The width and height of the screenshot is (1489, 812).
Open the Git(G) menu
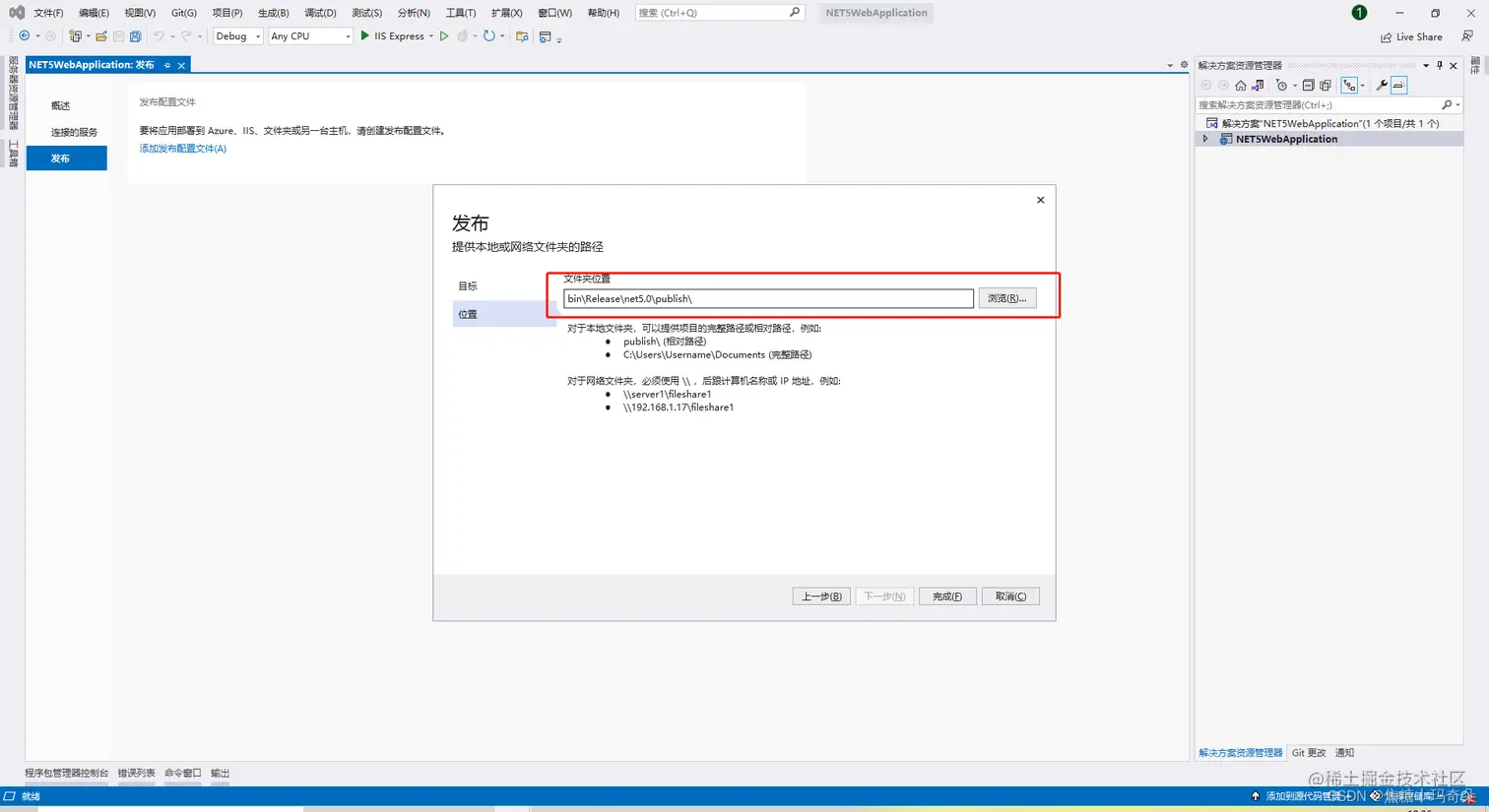[184, 13]
